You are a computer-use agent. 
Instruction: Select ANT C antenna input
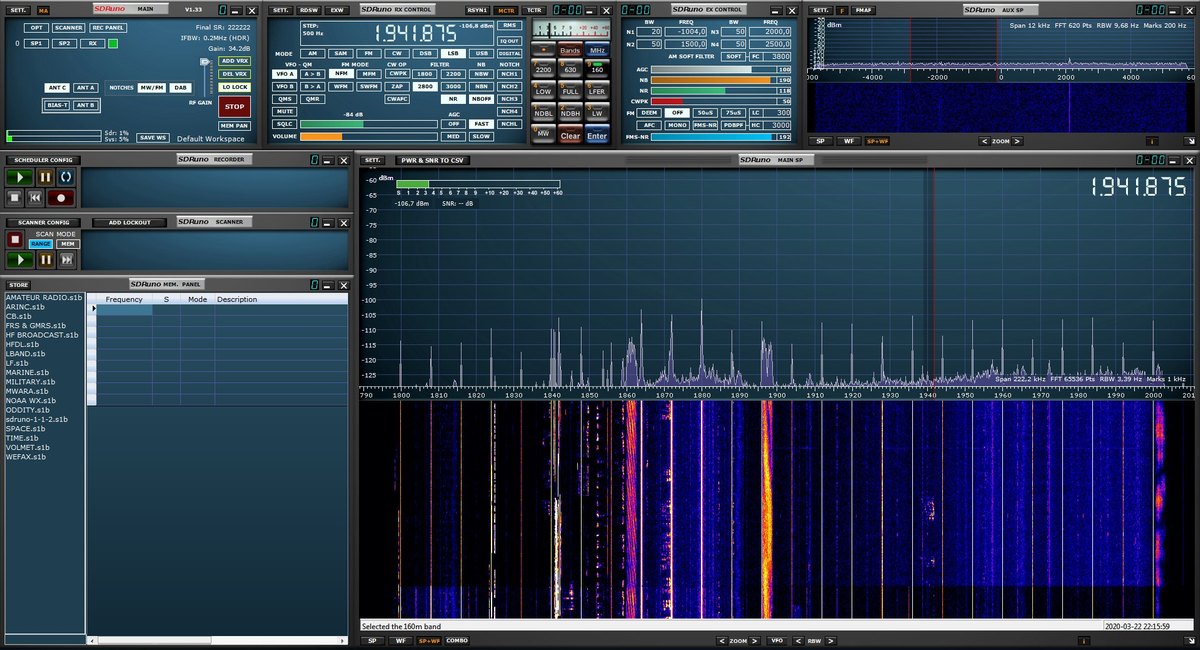57,88
